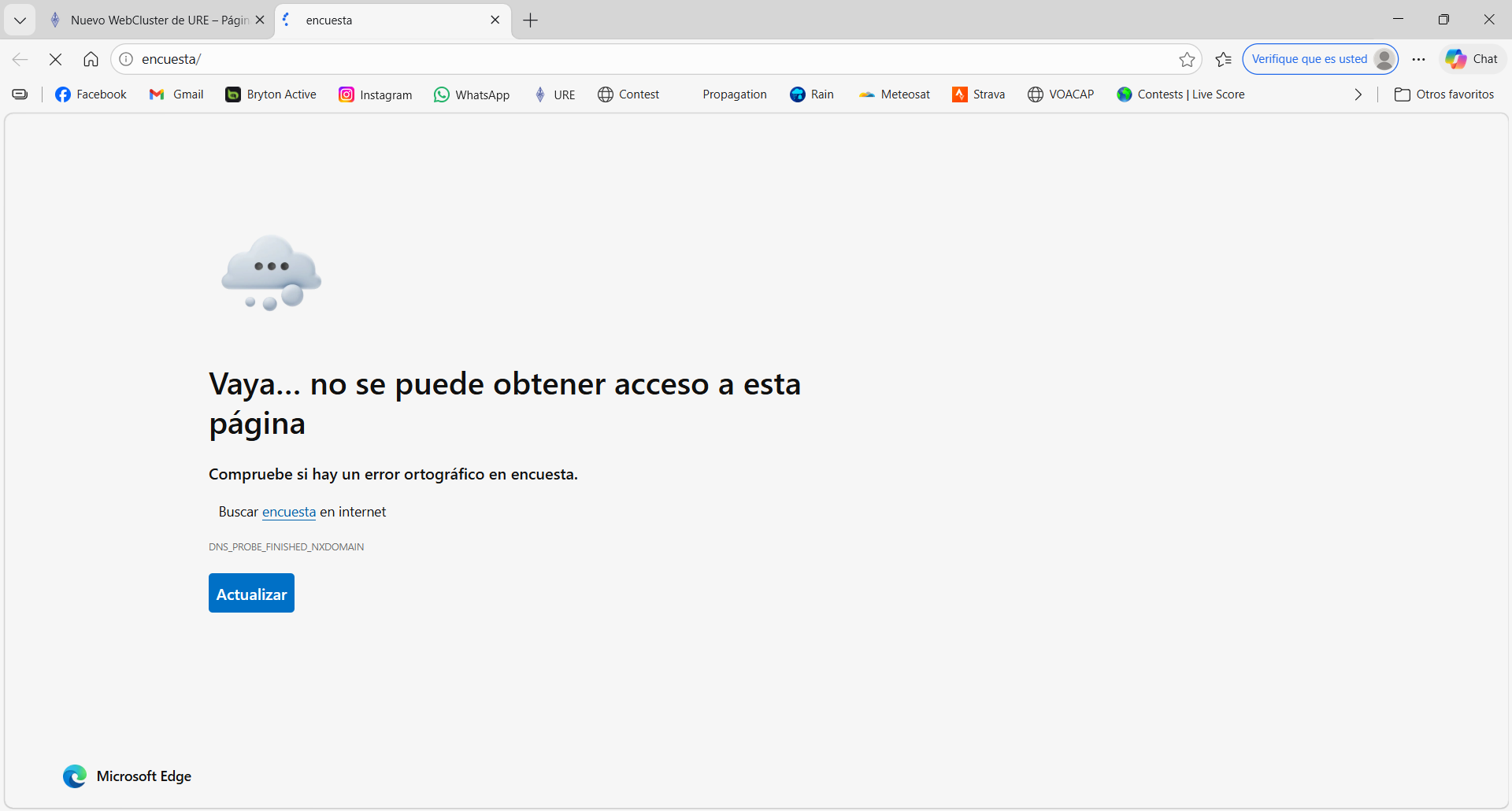Add this page to favorites with the star icon
Screen dimensions: 1512x811
pyautogui.click(x=1187, y=59)
